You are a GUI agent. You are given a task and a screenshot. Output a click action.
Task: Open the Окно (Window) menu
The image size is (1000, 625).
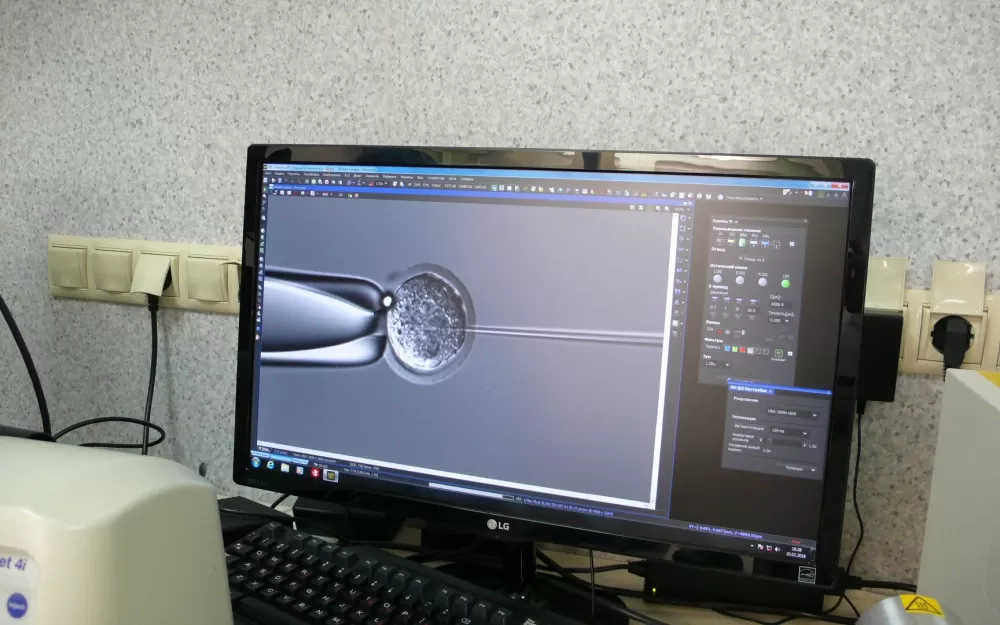click(452, 179)
